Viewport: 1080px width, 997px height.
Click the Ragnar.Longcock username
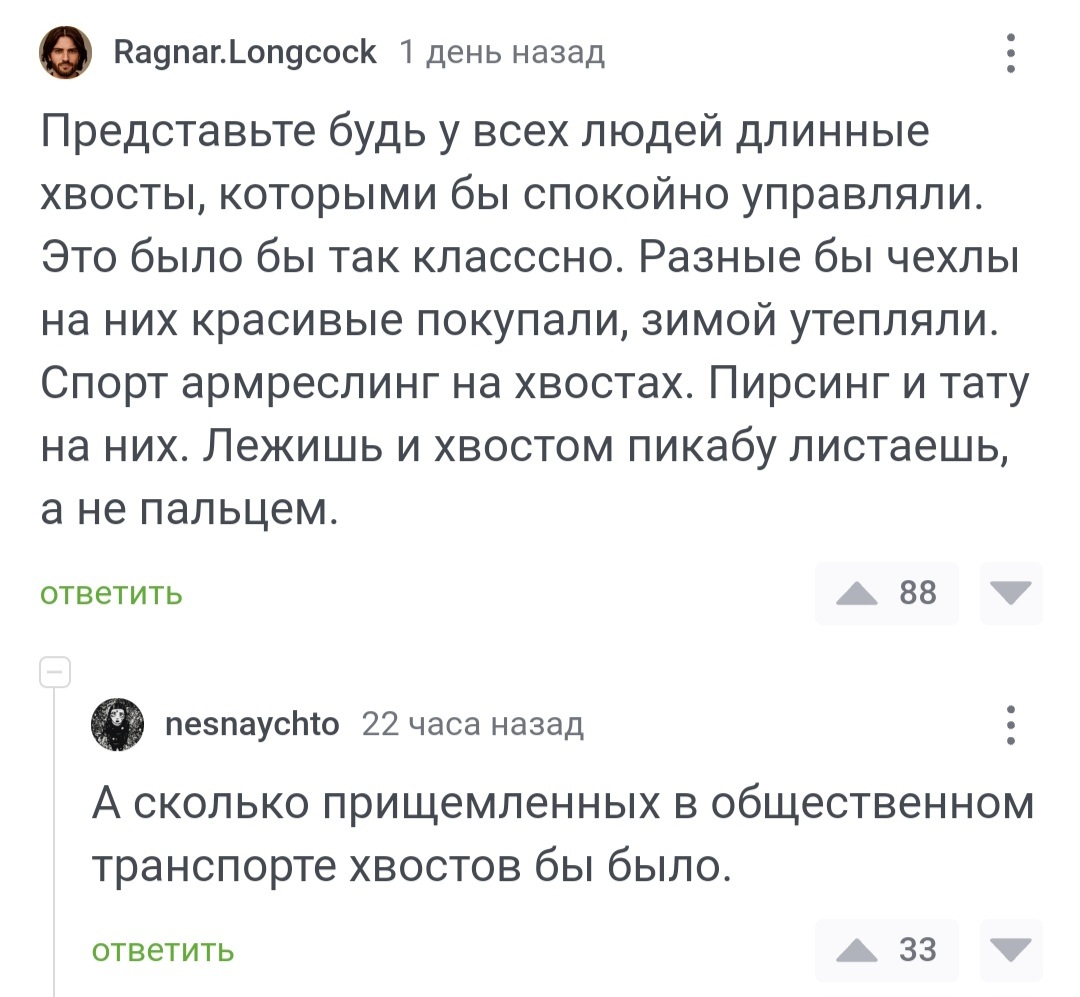246,51
